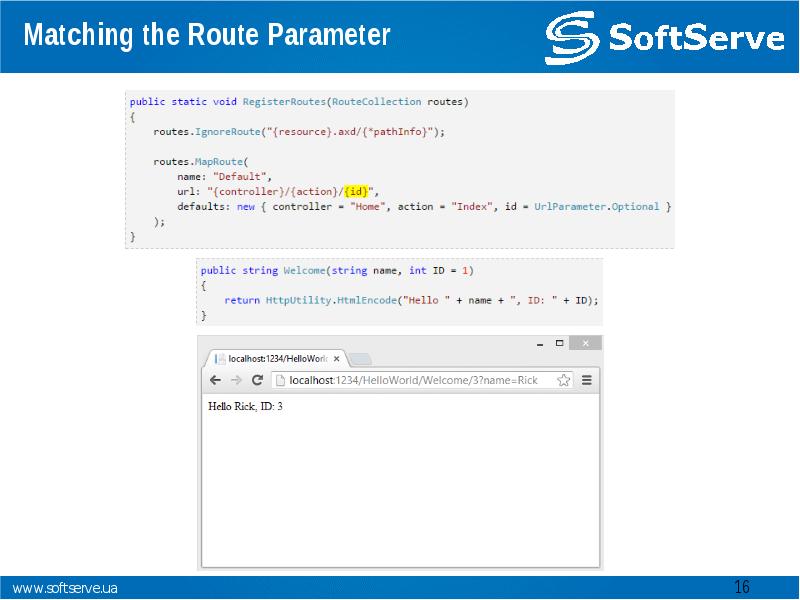Screen dimensions: 800x600
Task: Reload the localhost page
Action: pyautogui.click(x=257, y=380)
